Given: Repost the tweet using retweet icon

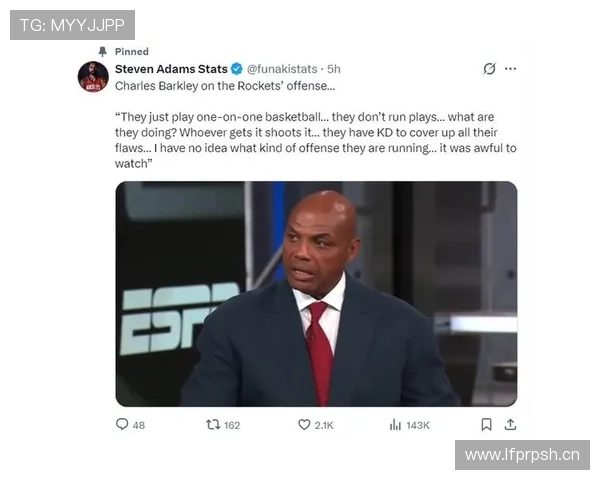Looking at the screenshot, I should pos(213,424).
